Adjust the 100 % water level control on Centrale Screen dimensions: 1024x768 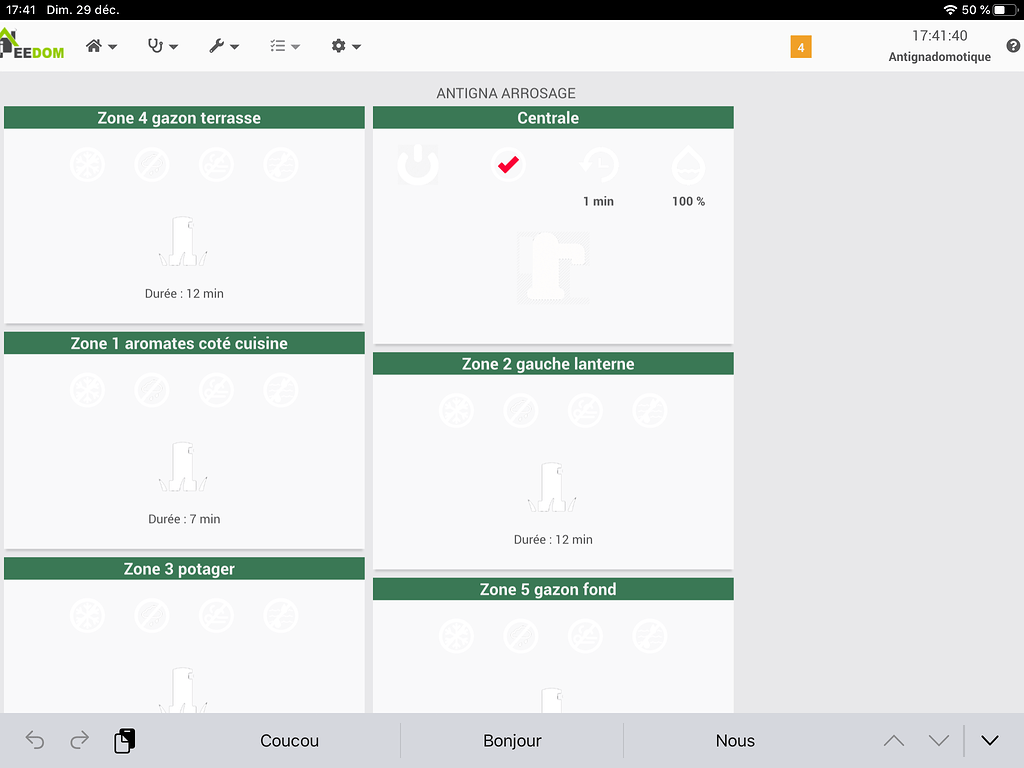coord(688,165)
